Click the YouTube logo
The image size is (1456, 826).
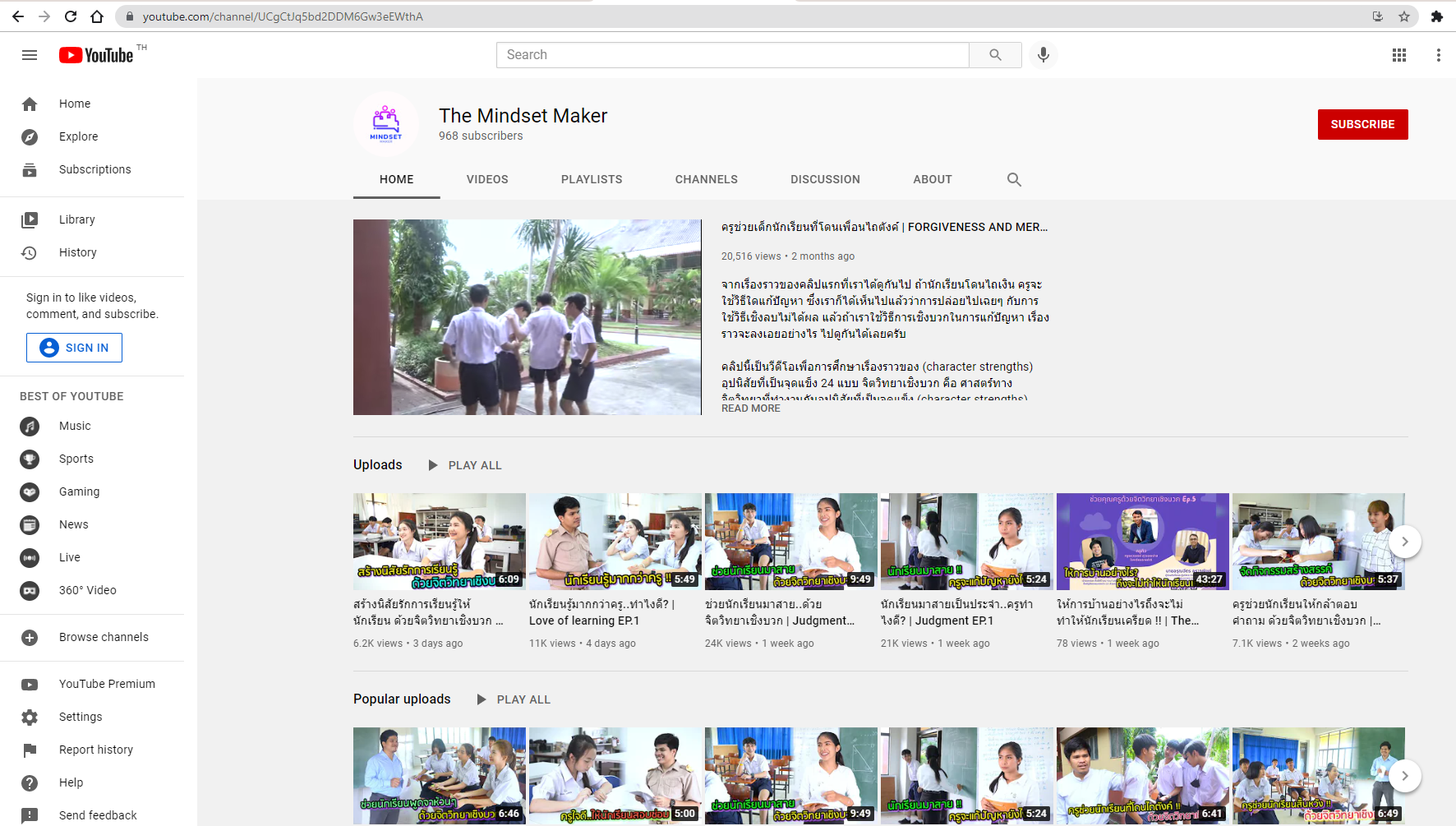point(96,55)
